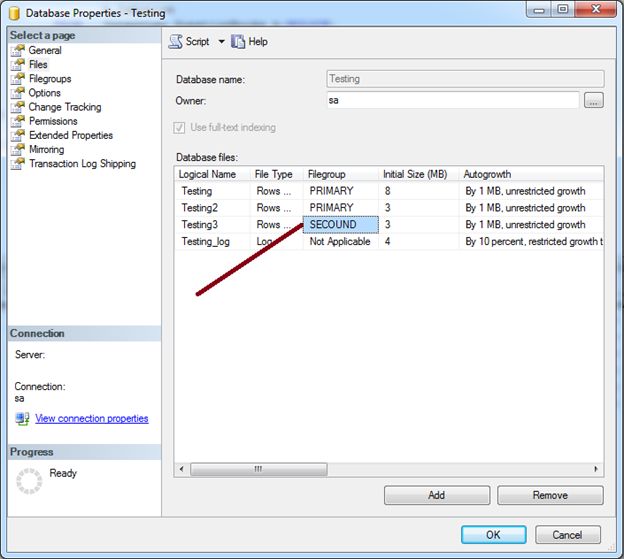This screenshot has width=624, height=559.
Task: Show the Permissions page
Action: click(53, 121)
